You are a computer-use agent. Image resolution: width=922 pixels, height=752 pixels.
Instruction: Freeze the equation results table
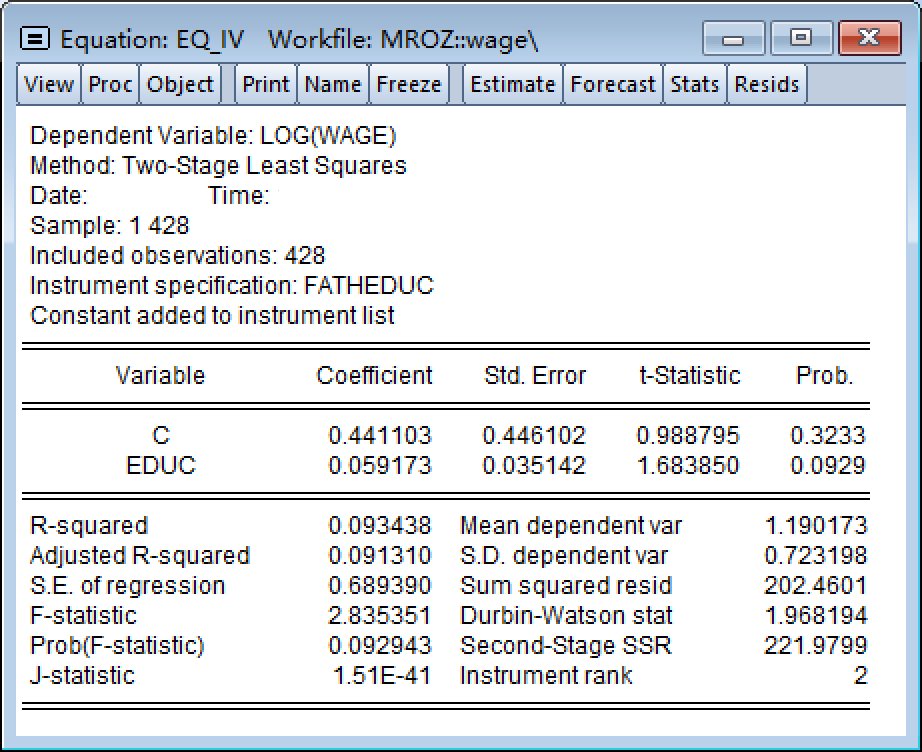pyautogui.click(x=408, y=85)
